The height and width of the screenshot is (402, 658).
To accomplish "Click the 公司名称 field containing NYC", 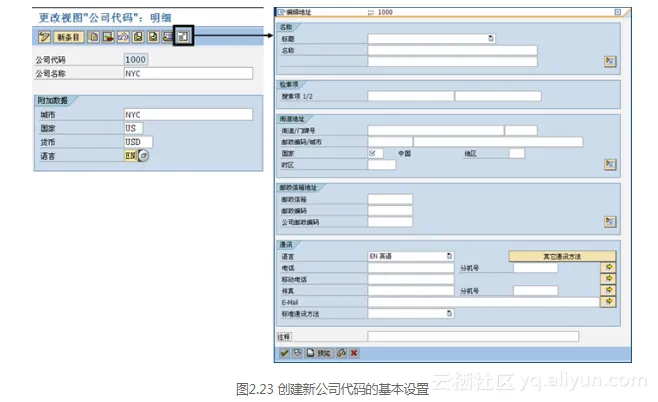I will 188,73.
